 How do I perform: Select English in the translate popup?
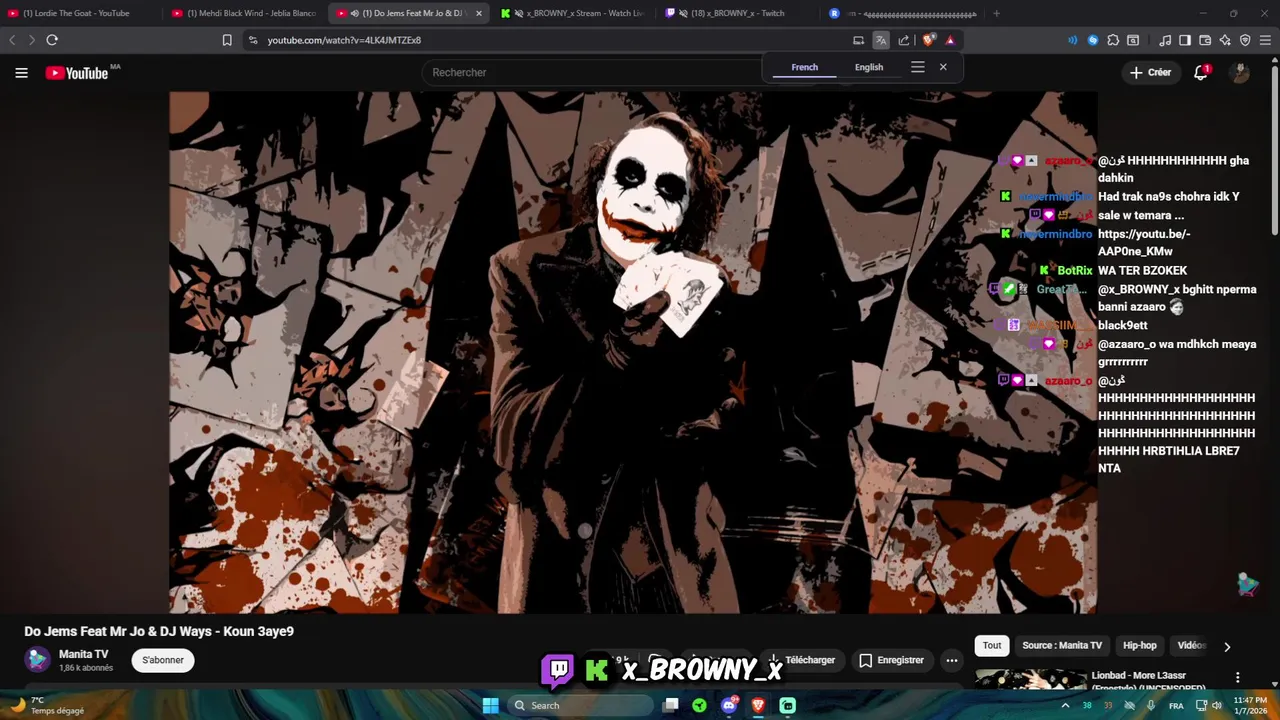(x=869, y=67)
